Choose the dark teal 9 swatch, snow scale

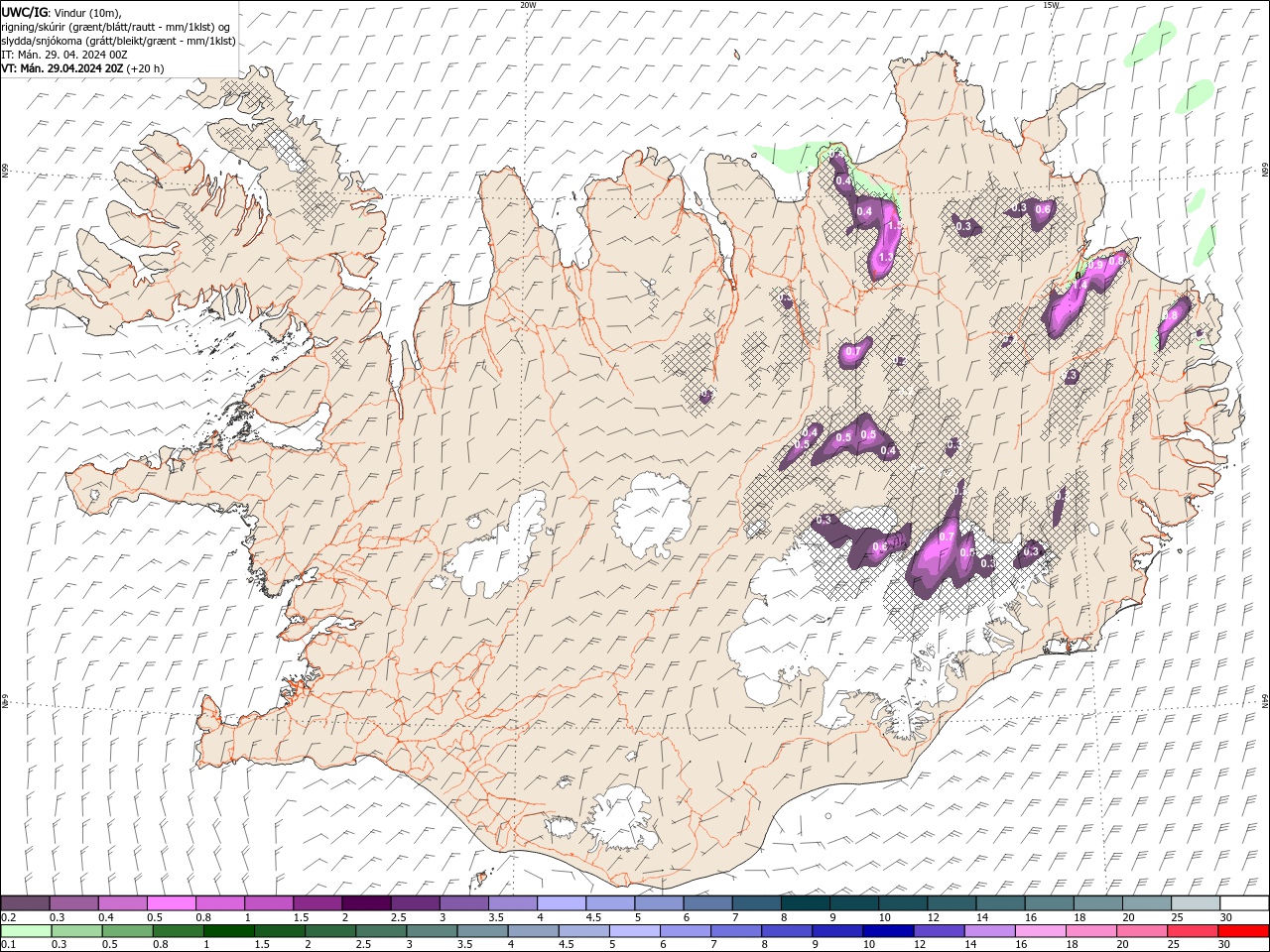pyautogui.click(x=853, y=903)
